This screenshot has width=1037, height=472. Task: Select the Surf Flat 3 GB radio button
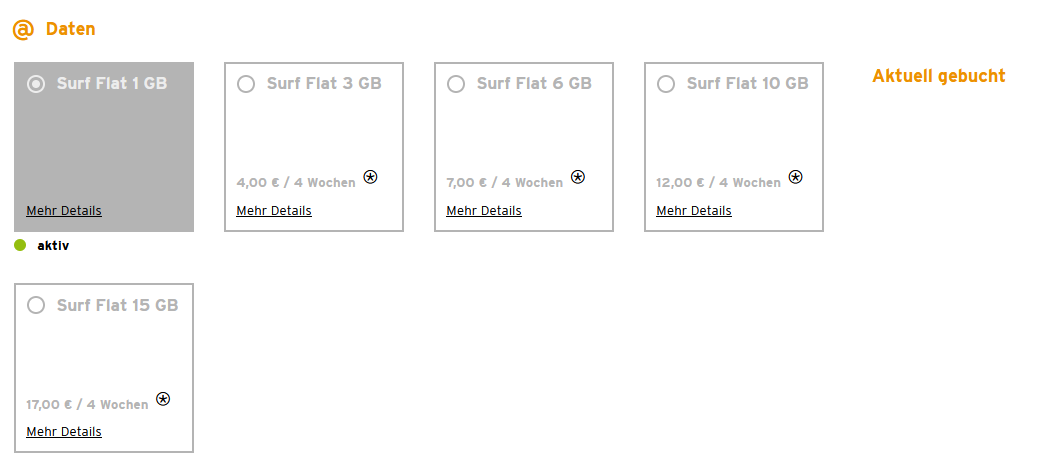point(246,84)
